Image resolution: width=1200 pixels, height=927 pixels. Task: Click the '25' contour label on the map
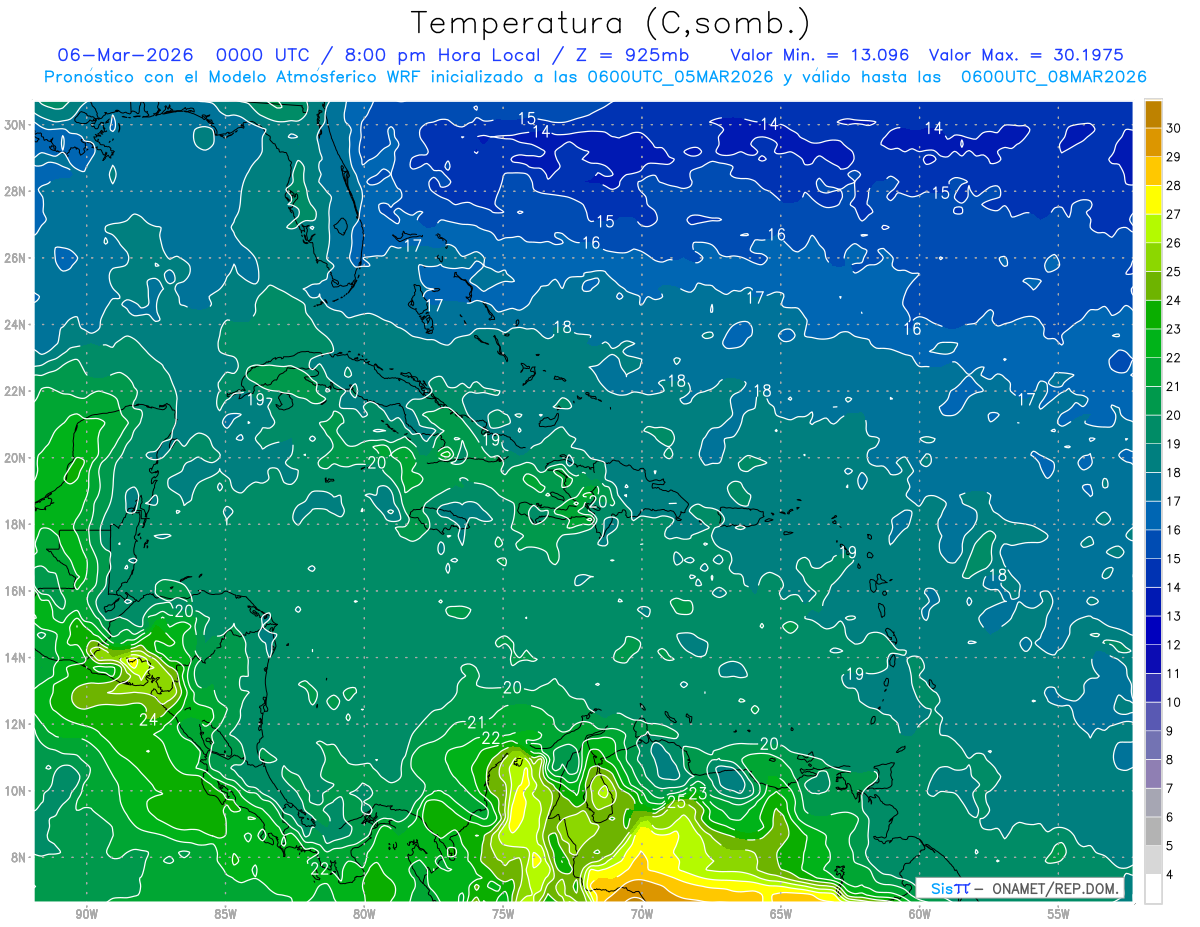(675, 803)
